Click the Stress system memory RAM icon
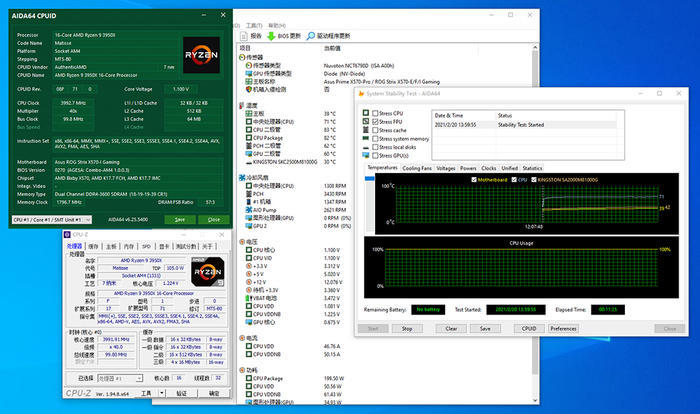 366,138
